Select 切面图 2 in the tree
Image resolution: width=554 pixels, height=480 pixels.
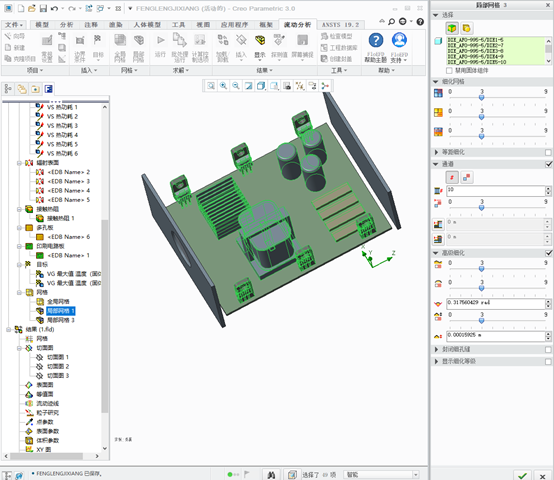coord(58,366)
